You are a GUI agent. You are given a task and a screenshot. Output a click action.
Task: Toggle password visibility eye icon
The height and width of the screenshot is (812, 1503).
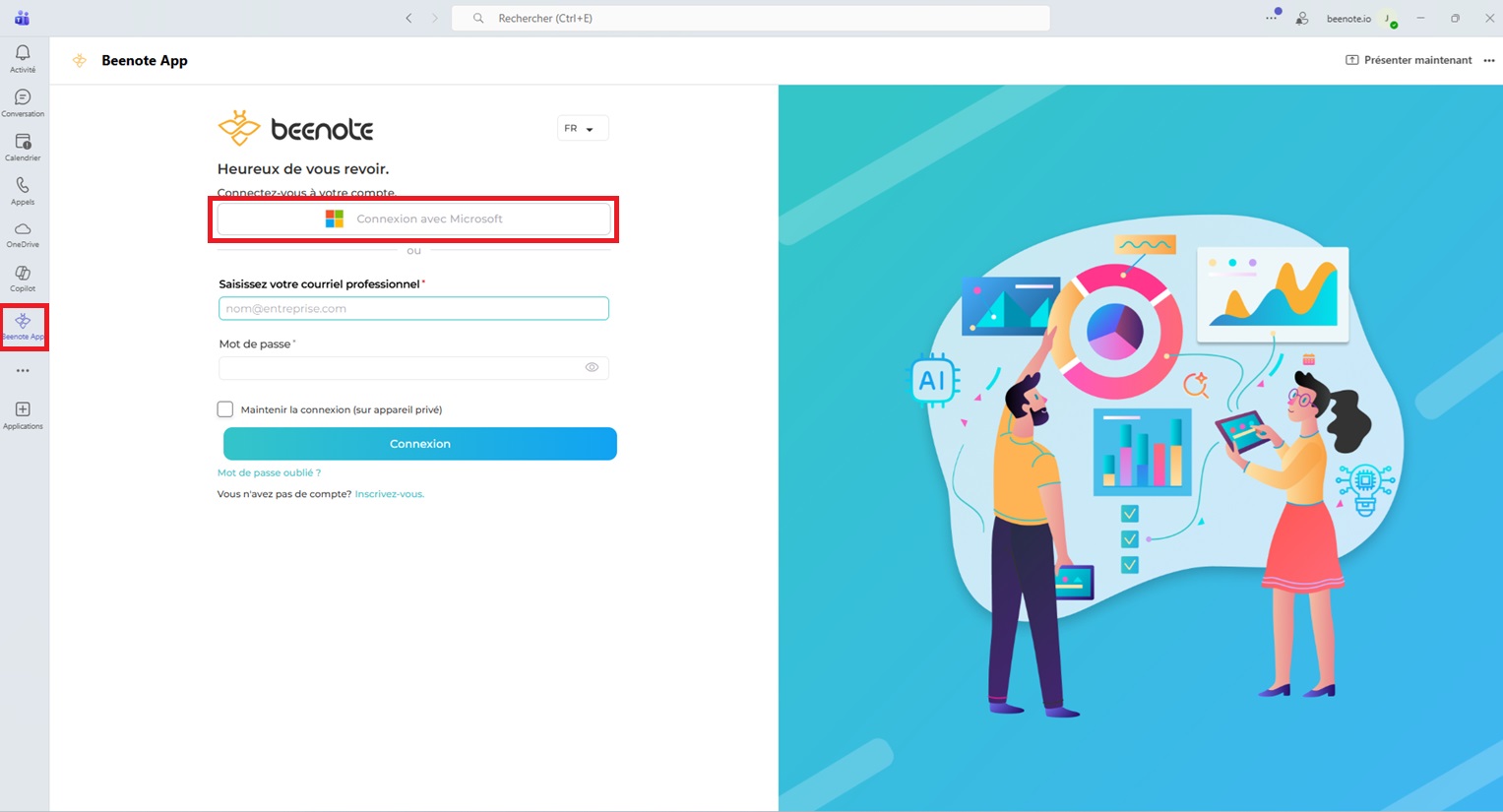click(x=592, y=367)
